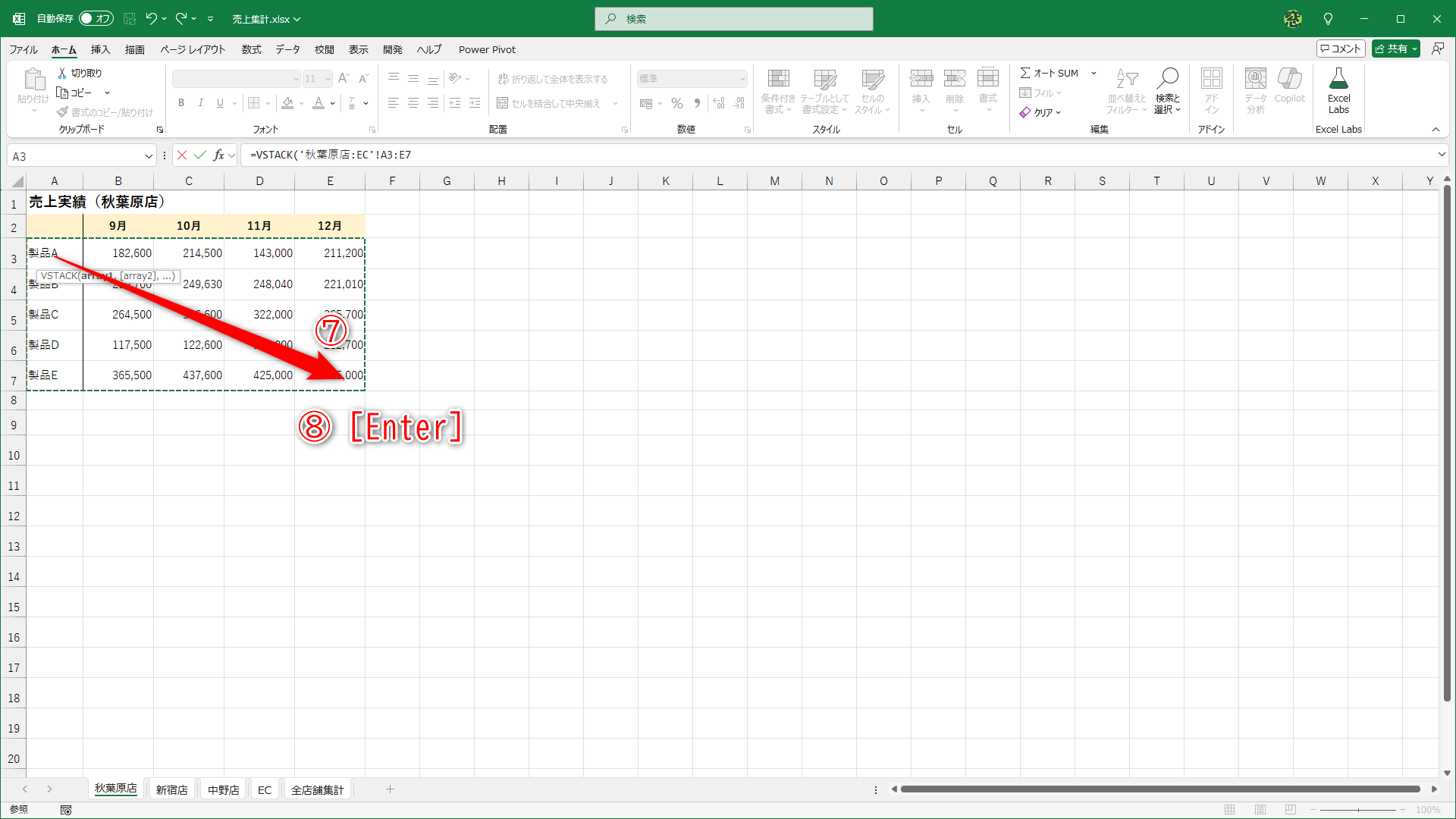This screenshot has height=819, width=1456.
Task: Click the Insert Function fx icon
Action: 218,155
